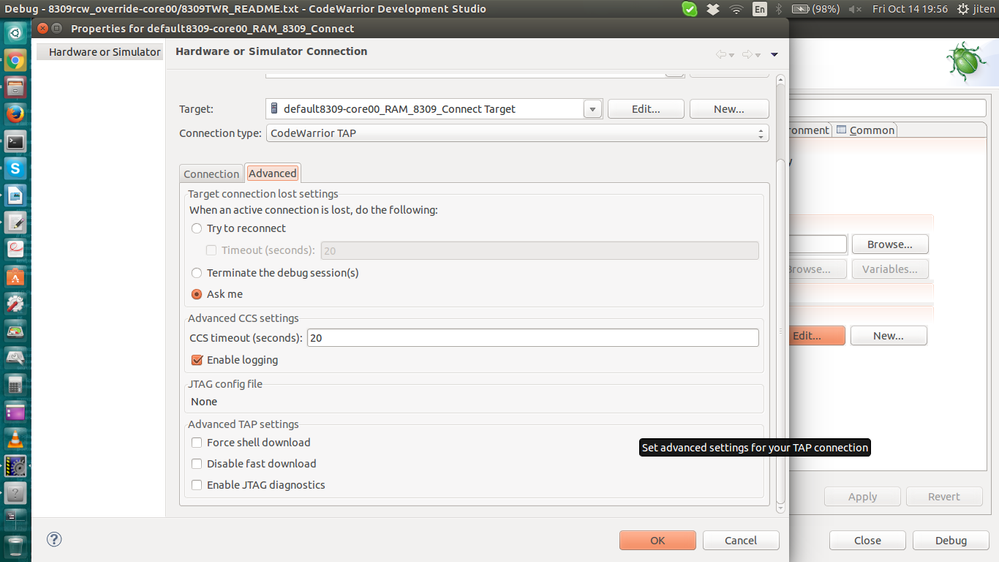Click OK to save properties
The height and width of the screenshot is (562, 999).
(658, 540)
